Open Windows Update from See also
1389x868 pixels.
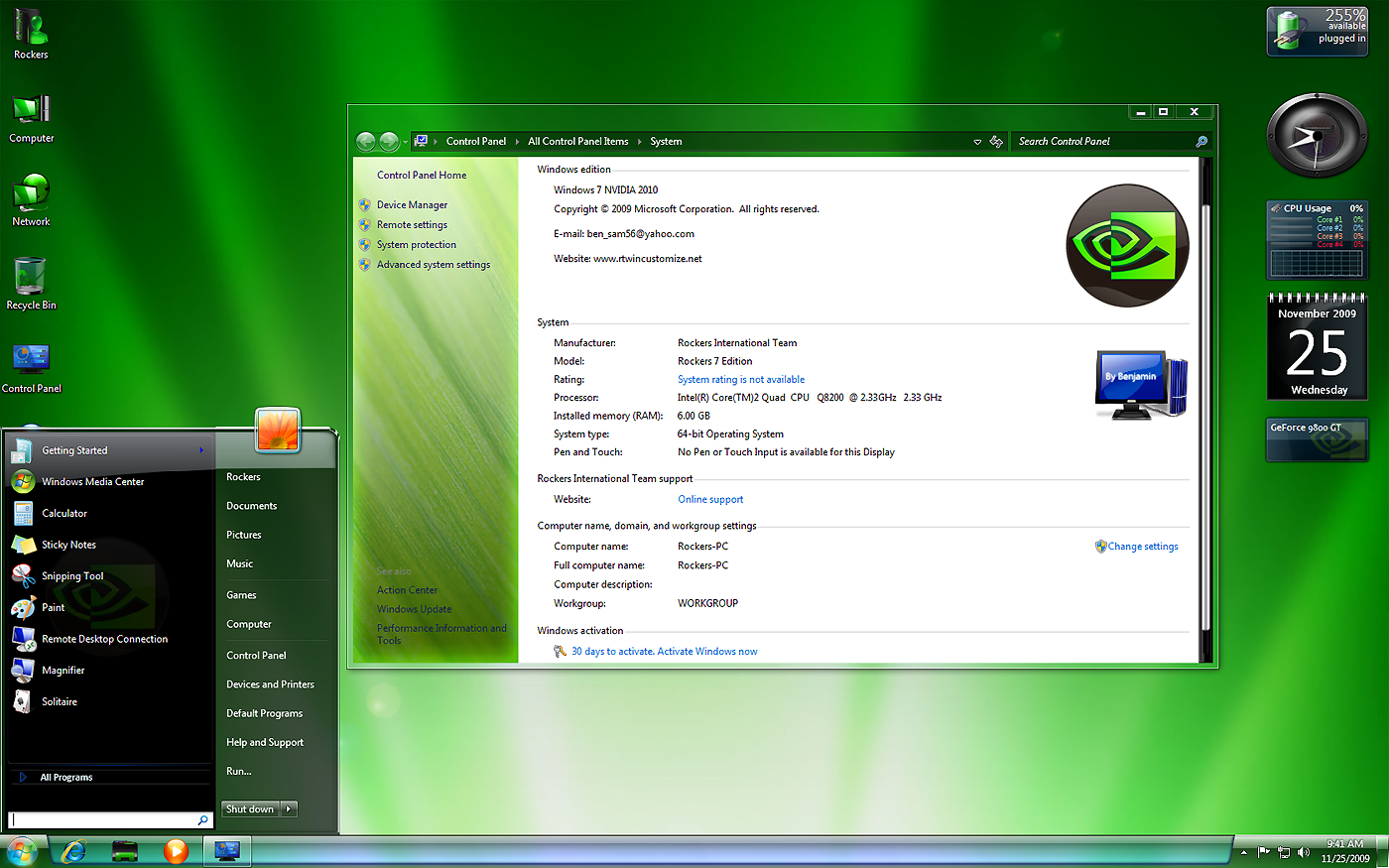[415, 608]
